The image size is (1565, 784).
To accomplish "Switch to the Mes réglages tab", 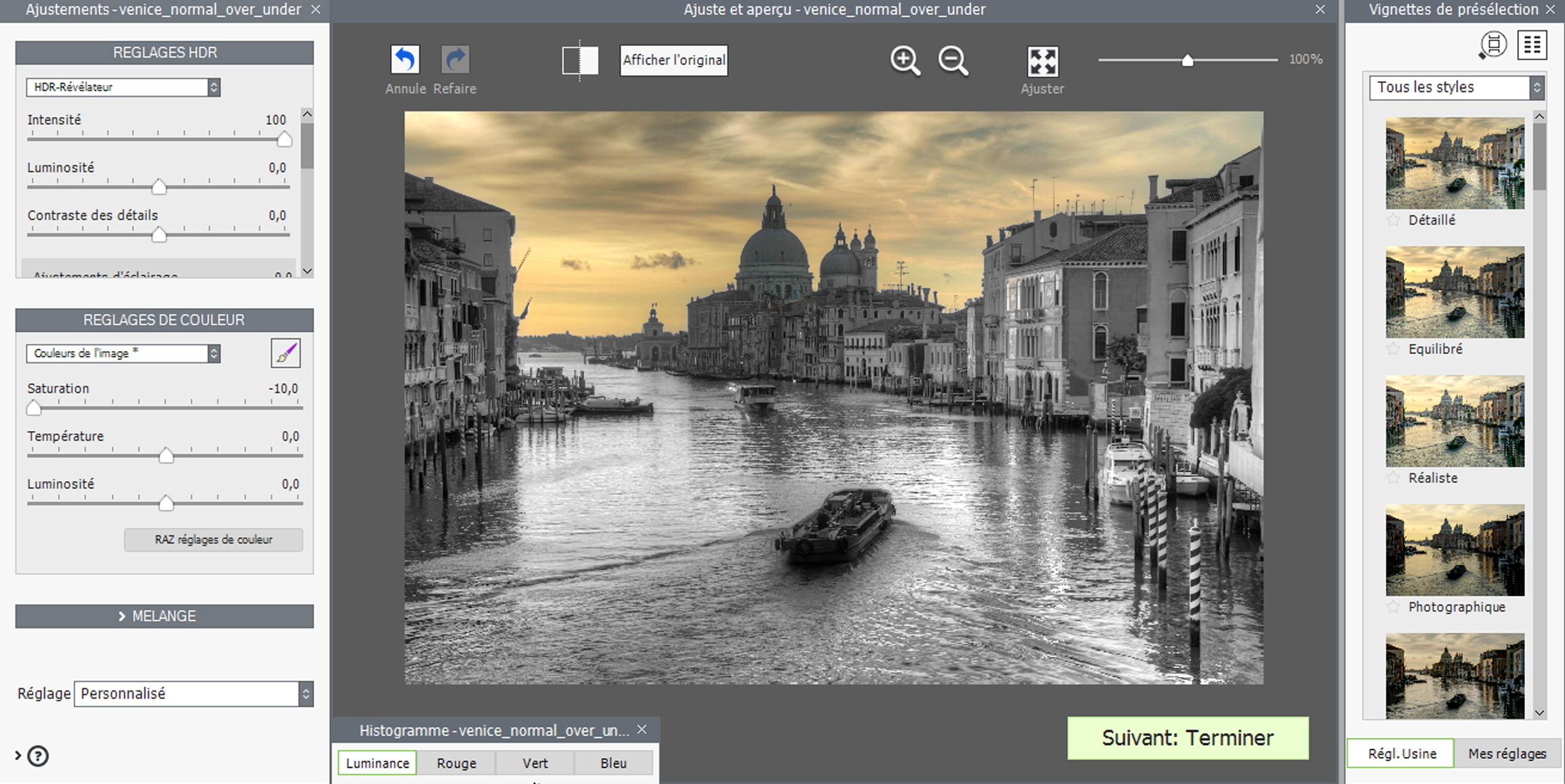I will pos(1507,753).
